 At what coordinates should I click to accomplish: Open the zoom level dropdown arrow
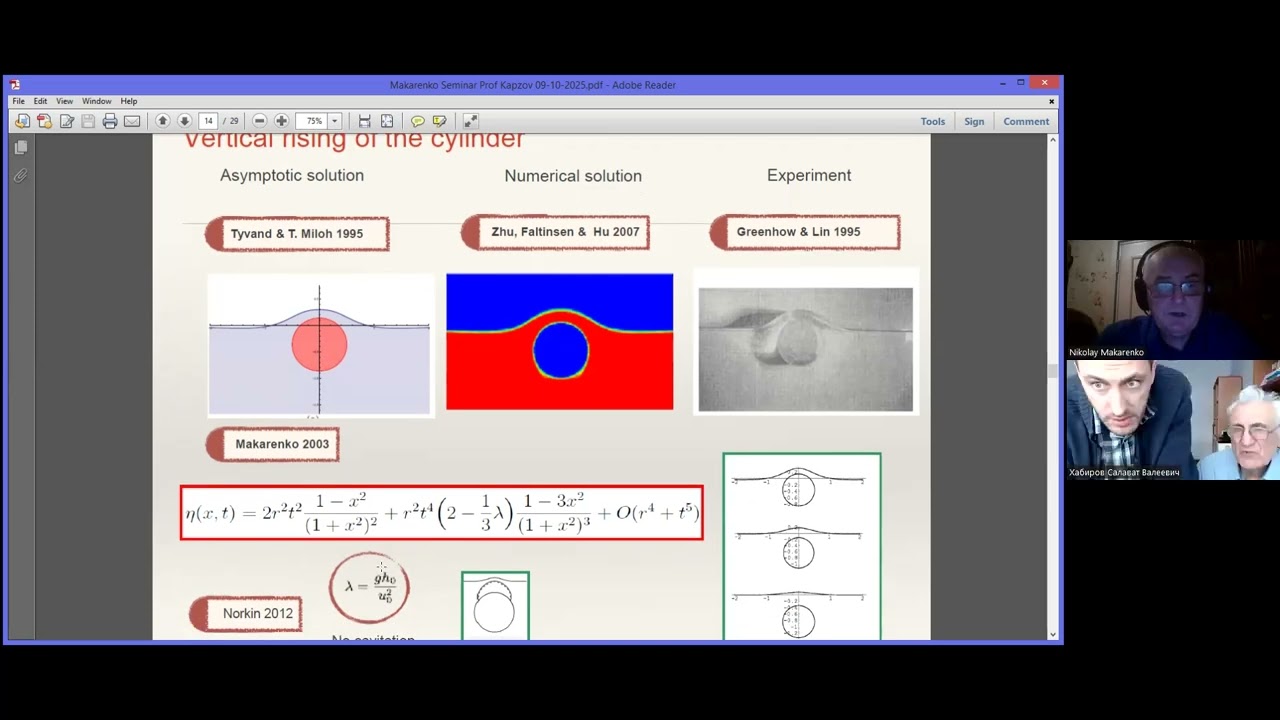(x=335, y=121)
